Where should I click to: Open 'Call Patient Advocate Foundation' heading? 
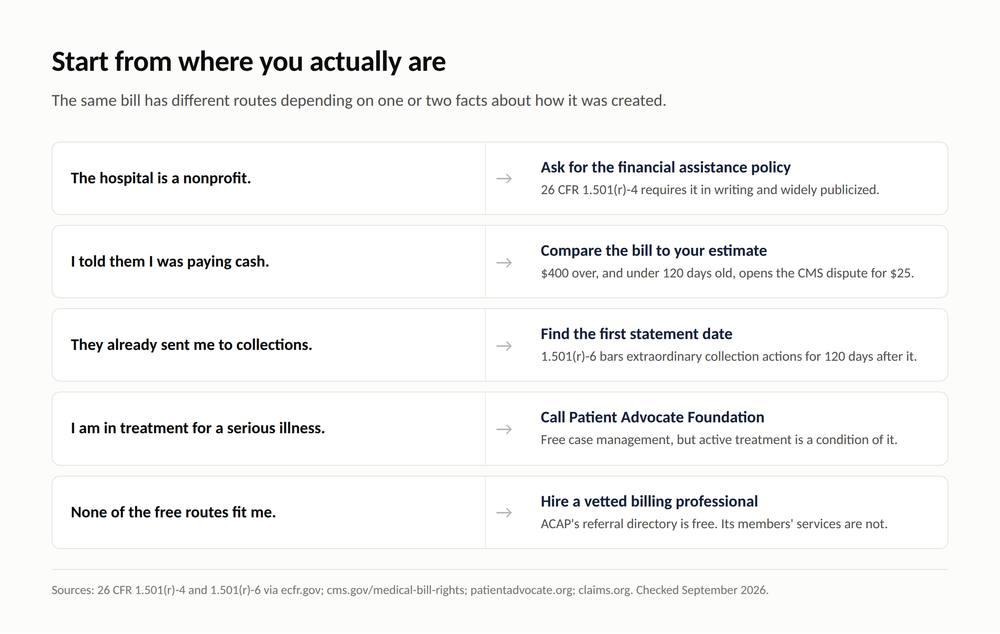pos(652,417)
